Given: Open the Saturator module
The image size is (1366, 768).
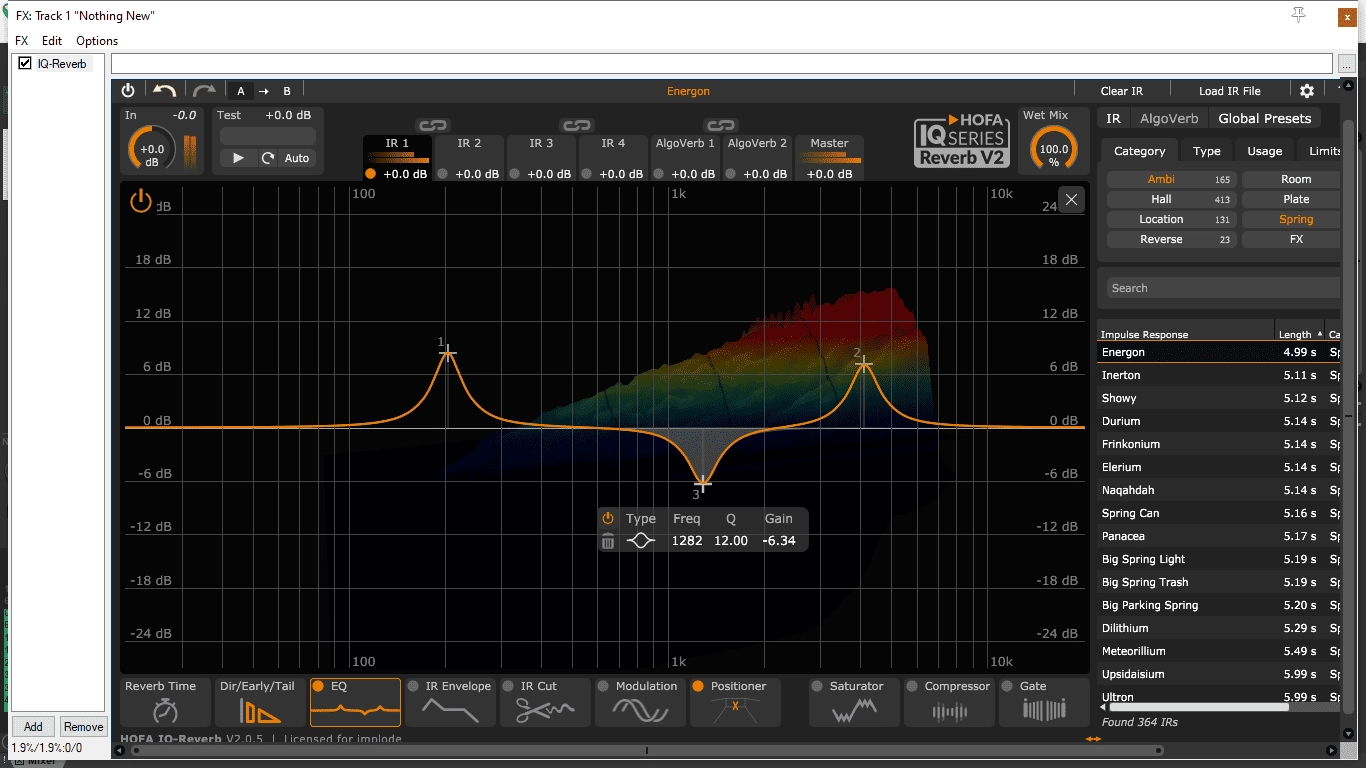Looking at the screenshot, I should pos(855,702).
